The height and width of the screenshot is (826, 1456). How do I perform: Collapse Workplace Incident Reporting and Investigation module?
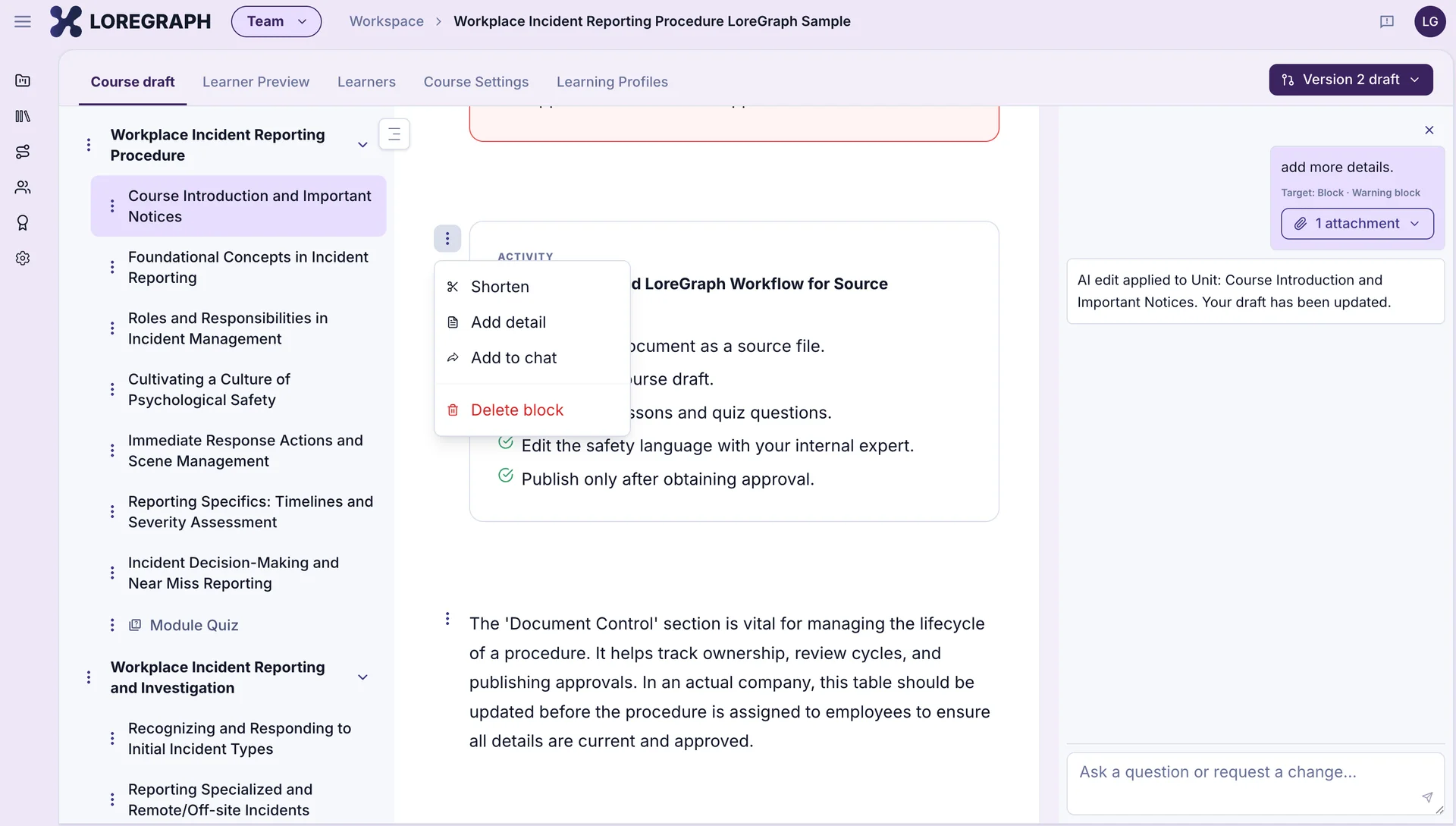pos(362,677)
